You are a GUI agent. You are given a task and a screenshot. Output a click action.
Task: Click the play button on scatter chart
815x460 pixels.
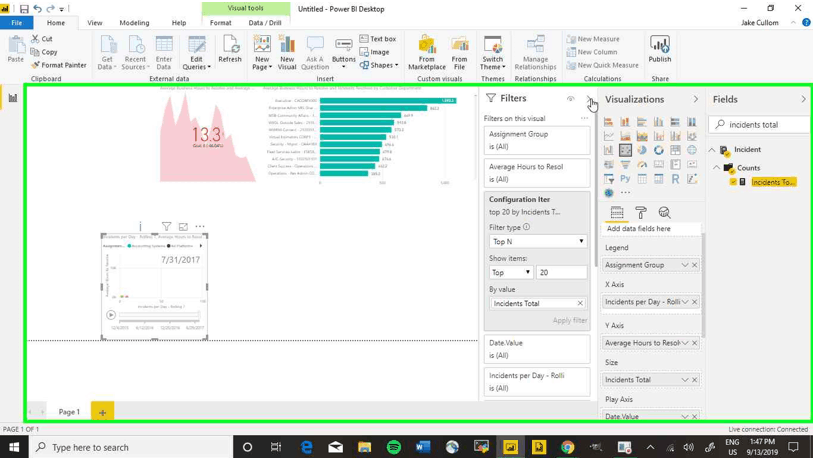[x=111, y=314]
